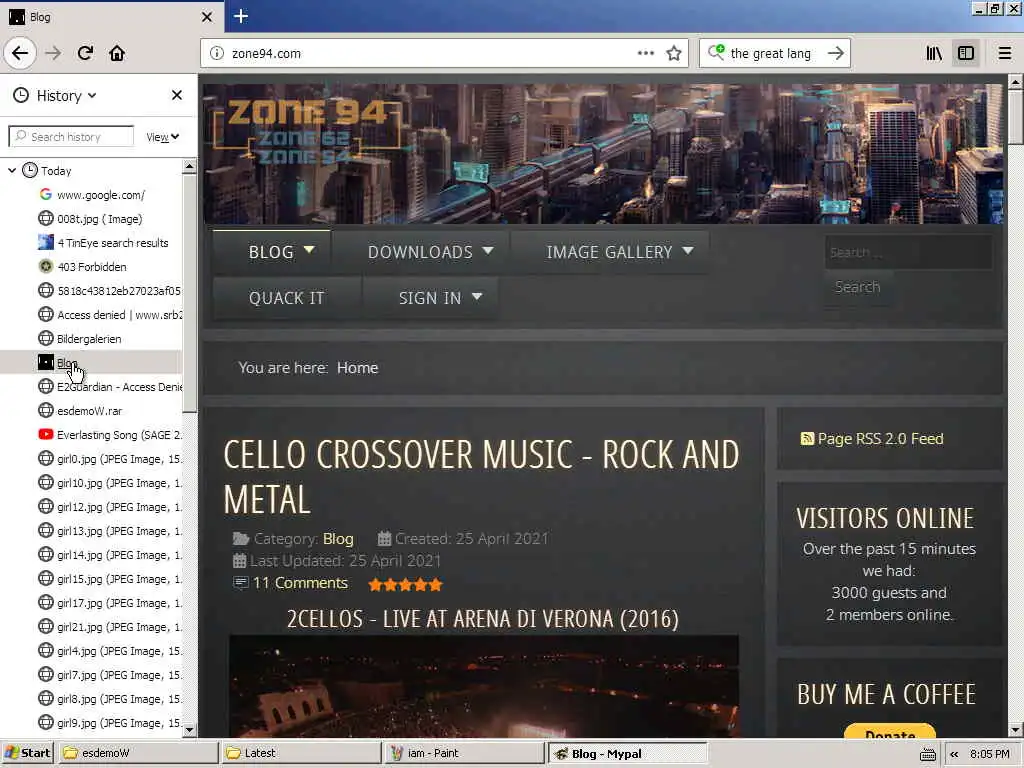Viewport: 1024px width, 768px height.
Task: Toggle the sidebar panel icon
Action: pyautogui.click(x=966, y=53)
